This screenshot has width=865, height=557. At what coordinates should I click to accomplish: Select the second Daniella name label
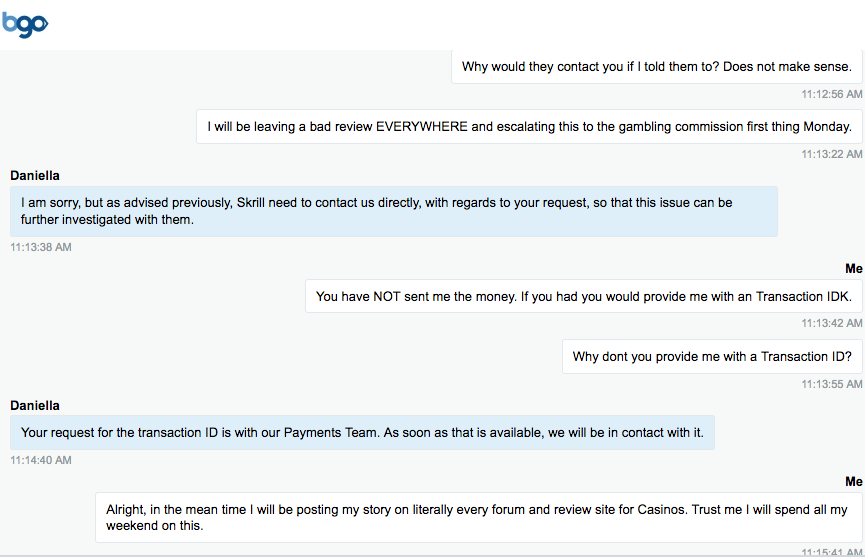point(35,405)
